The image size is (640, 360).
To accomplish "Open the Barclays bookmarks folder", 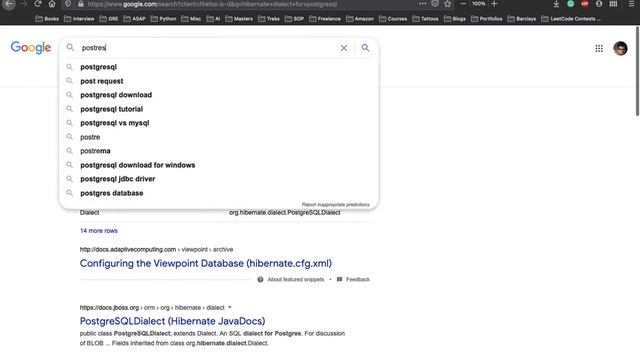I will coord(522,19).
